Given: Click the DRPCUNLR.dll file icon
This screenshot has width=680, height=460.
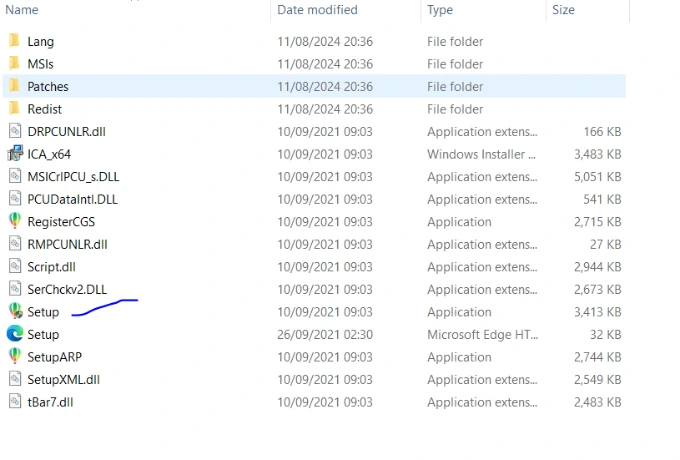Looking at the screenshot, I should pyautogui.click(x=15, y=131).
